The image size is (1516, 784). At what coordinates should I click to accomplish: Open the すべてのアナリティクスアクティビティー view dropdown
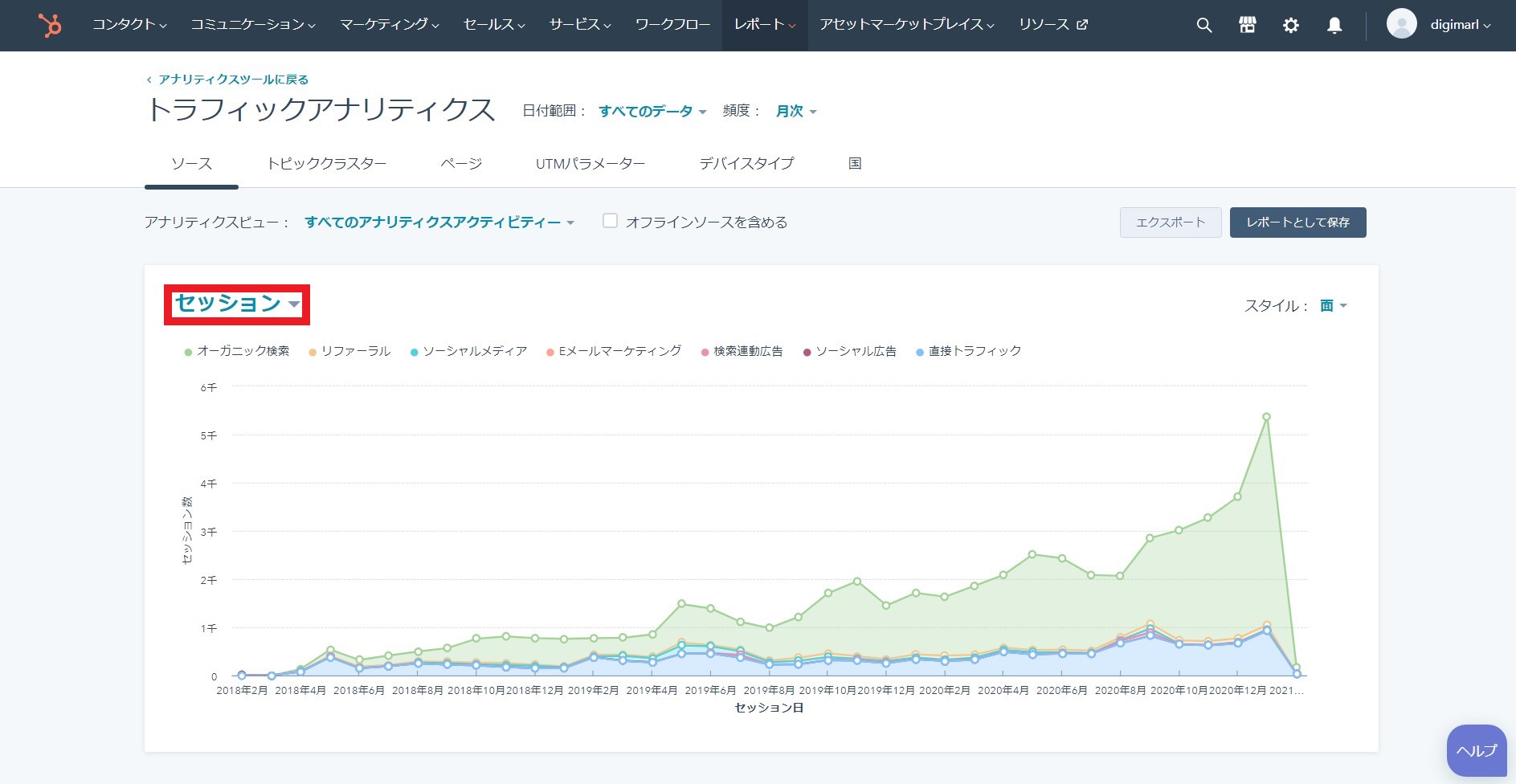pyautogui.click(x=439, y=223)
